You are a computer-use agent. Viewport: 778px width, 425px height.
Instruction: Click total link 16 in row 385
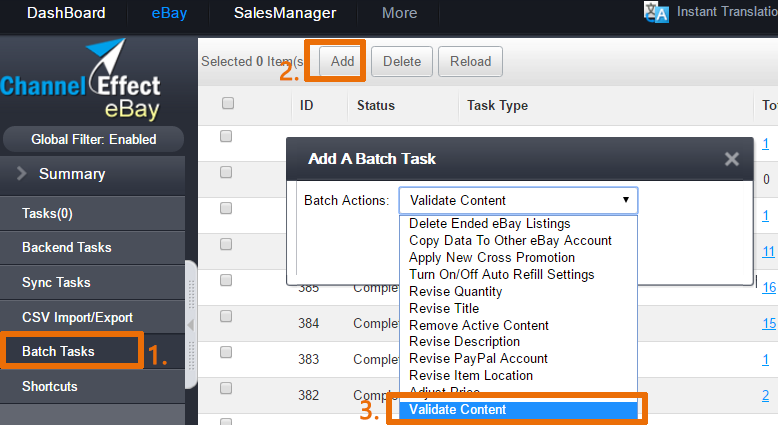[769, 287]
